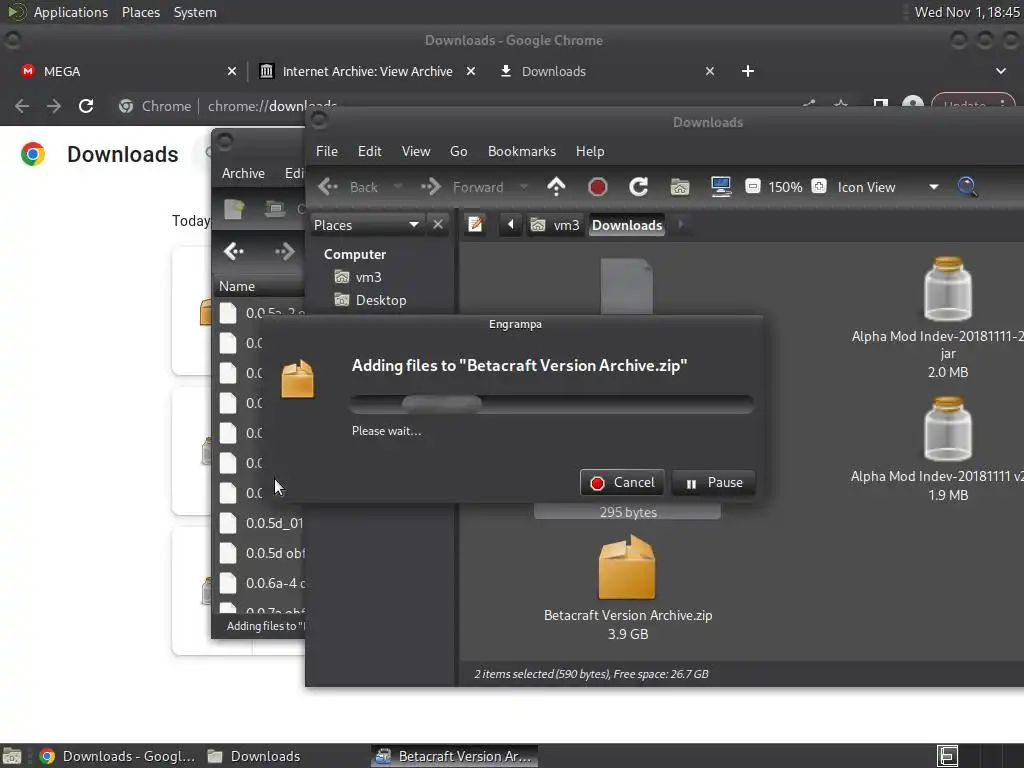The width and height of the screenshot is (1024, 768).
Task: Close the MEGA tab
Action: (232, 71)
